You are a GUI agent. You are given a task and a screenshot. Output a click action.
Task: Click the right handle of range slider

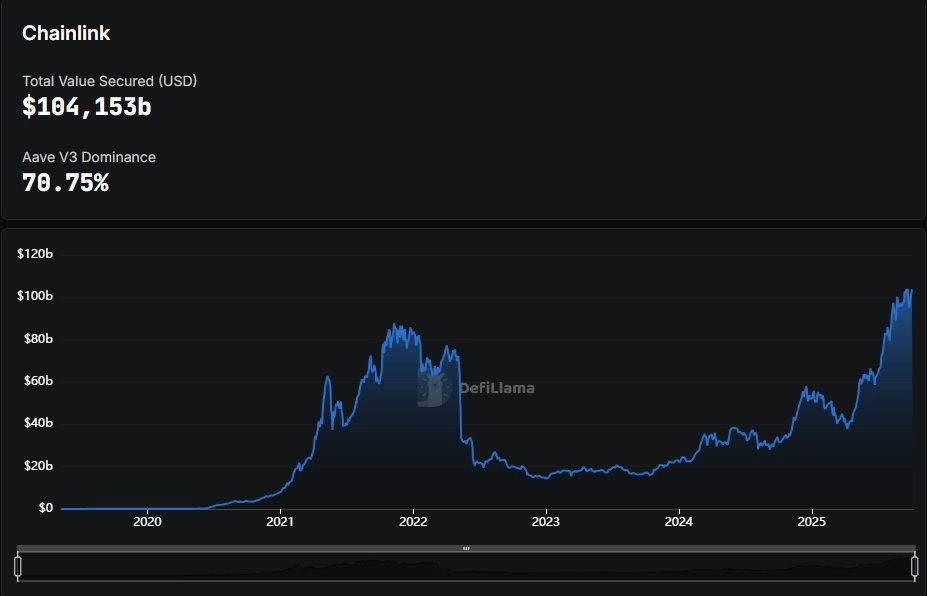pyautogui.click(x=914, y=566)
